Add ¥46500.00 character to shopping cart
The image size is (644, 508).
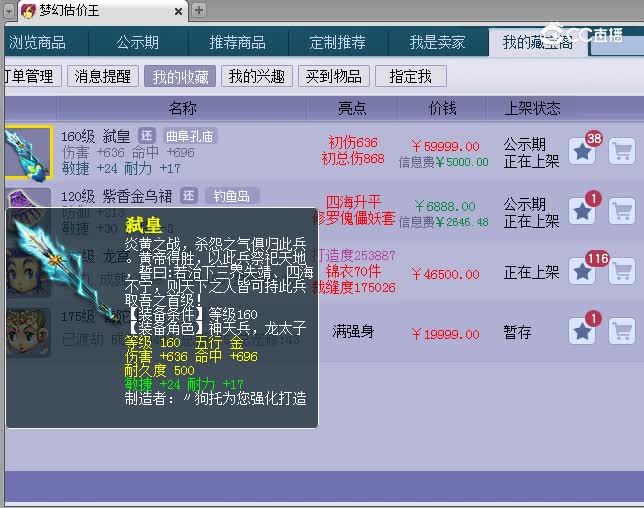coord(622,271)
